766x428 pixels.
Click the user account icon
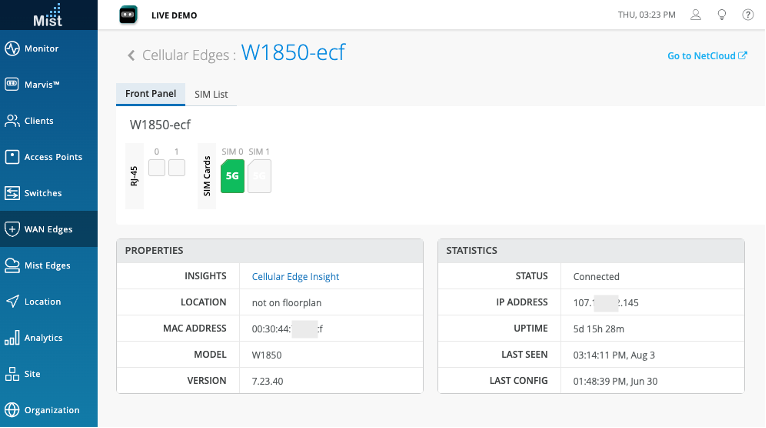tap(696, 15)
